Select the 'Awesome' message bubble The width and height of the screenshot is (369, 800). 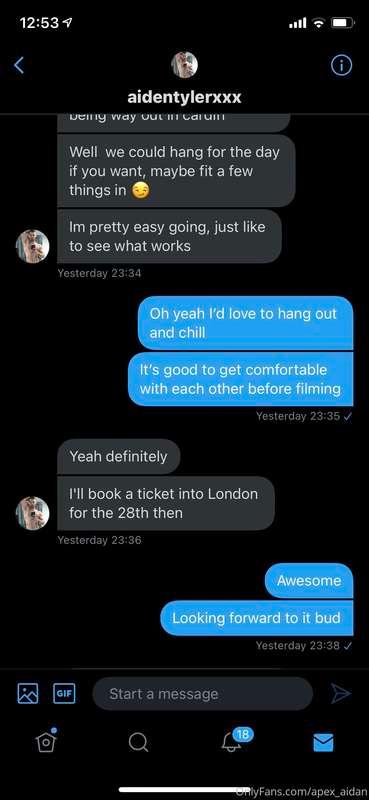[x=309, y=581]
